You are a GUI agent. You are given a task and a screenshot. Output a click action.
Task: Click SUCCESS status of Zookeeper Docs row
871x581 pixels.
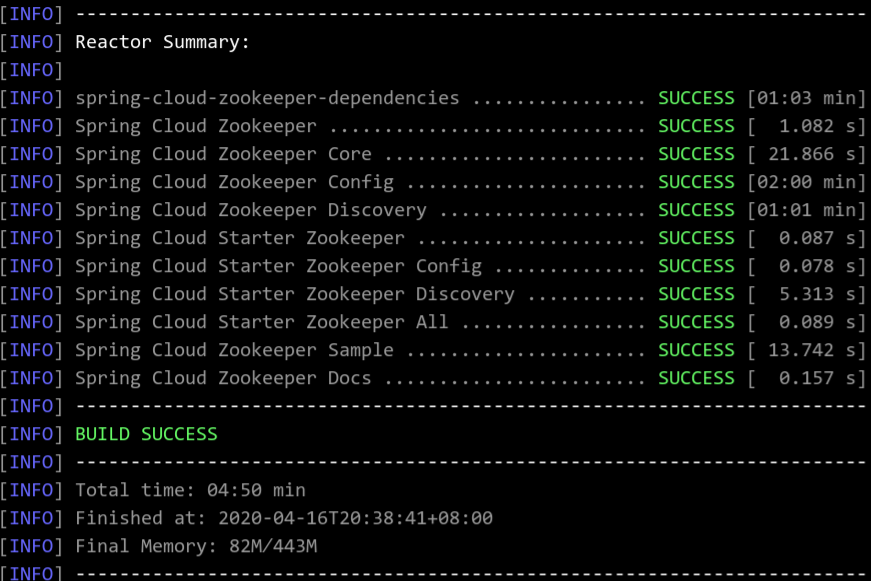[x=696, y=378]
